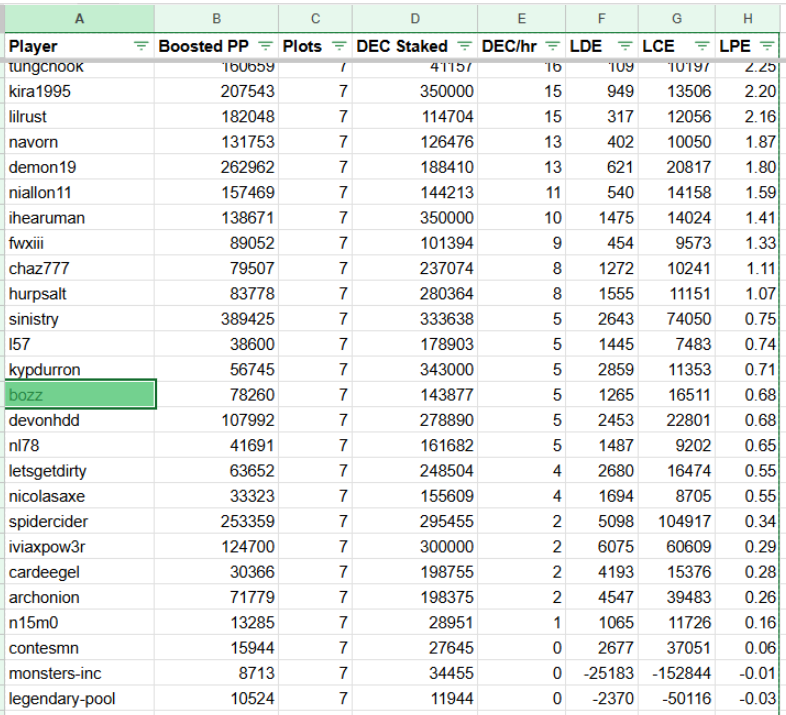This screenshot has width=786, height=715.
Task: Select the archonion player cell
Action: [79, 597]
